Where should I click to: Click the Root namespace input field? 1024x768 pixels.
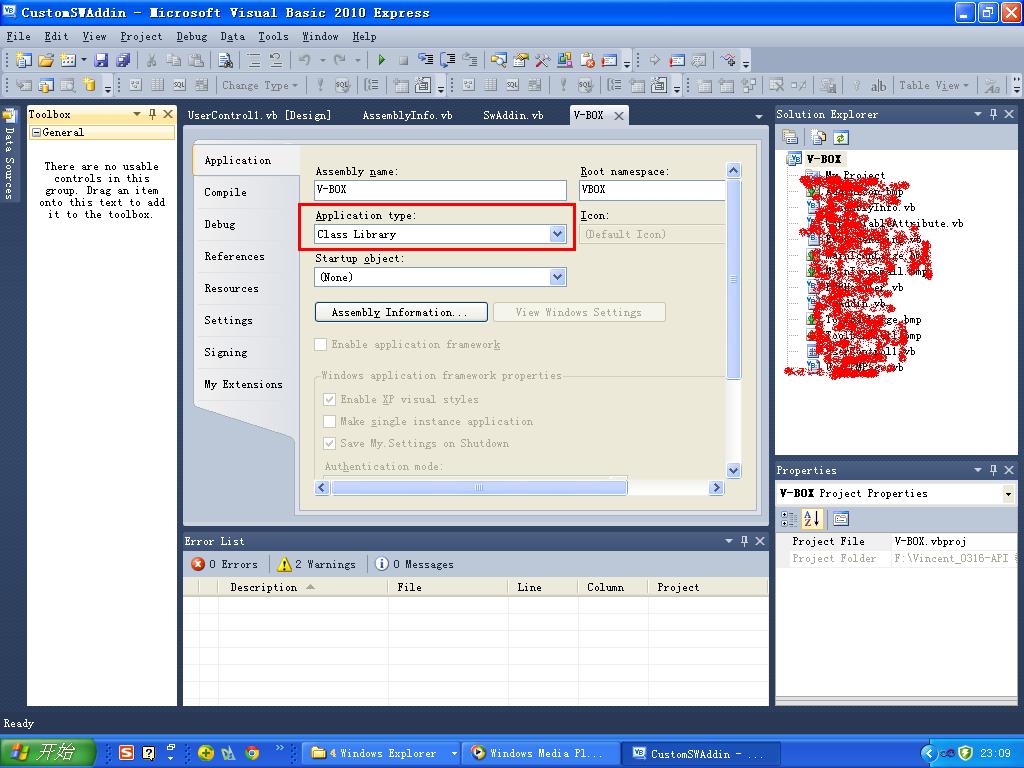[x=652, y=189]
